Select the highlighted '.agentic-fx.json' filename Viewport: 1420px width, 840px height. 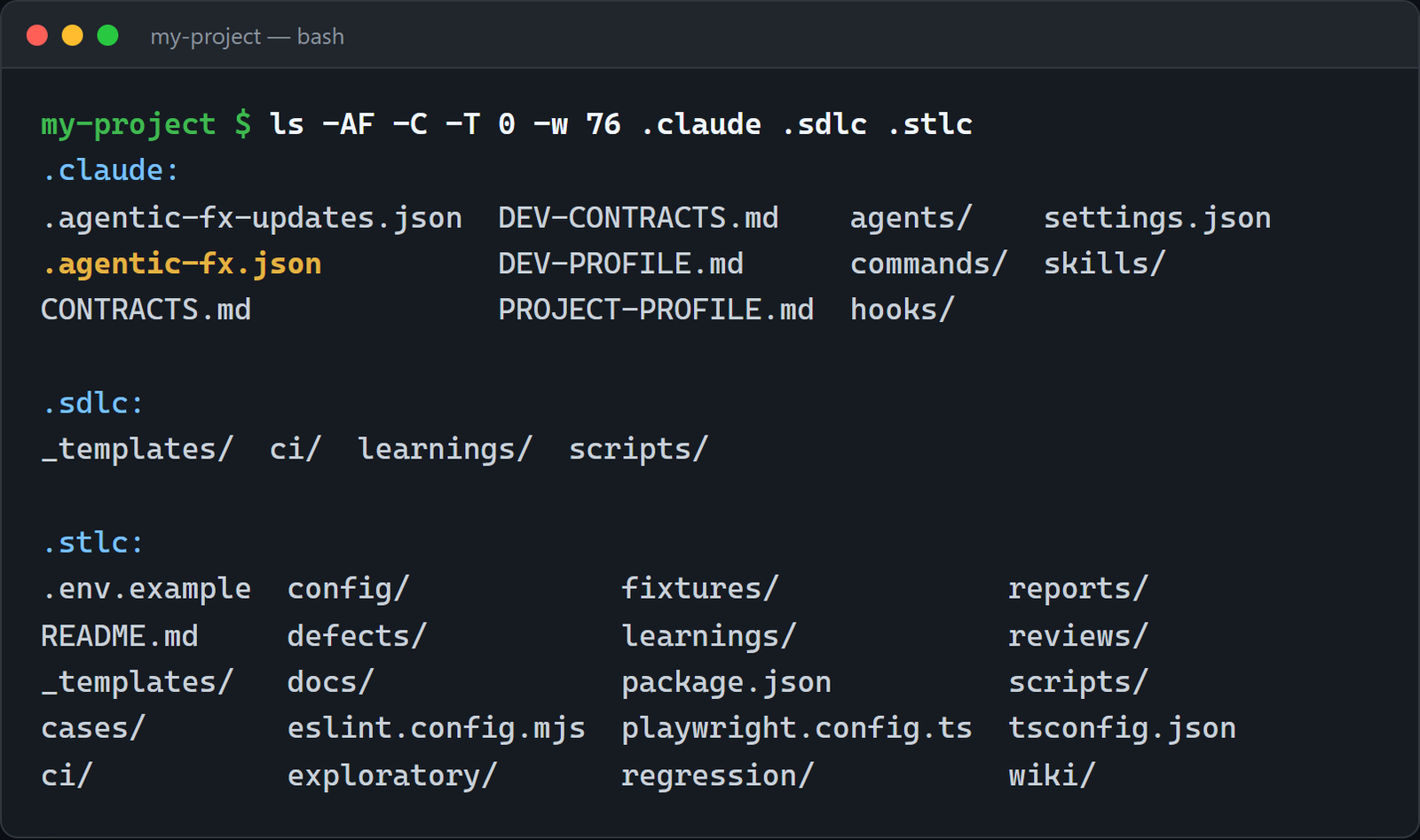click(182, 264)
